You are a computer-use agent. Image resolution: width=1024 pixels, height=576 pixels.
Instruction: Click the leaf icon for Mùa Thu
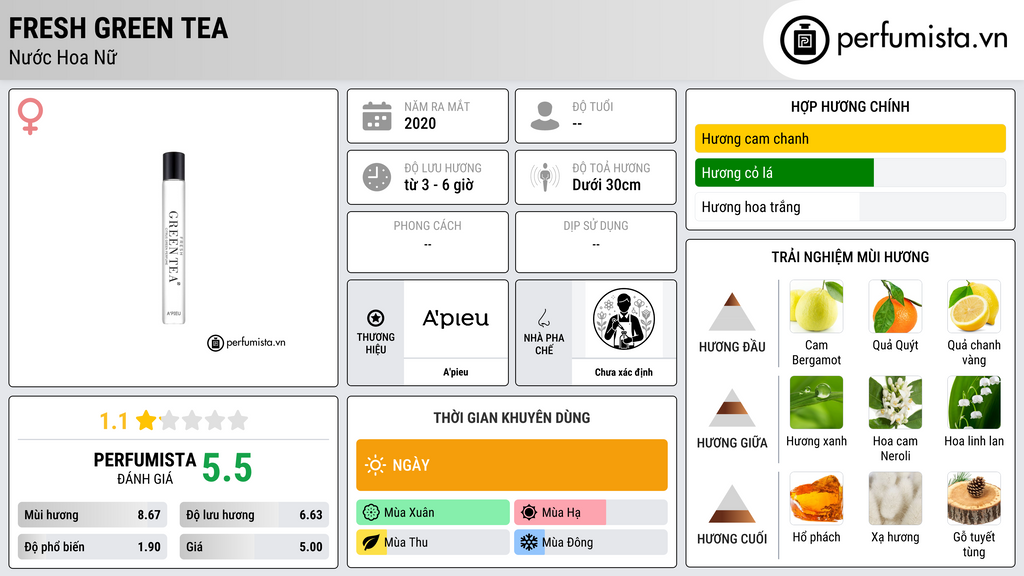371,542
